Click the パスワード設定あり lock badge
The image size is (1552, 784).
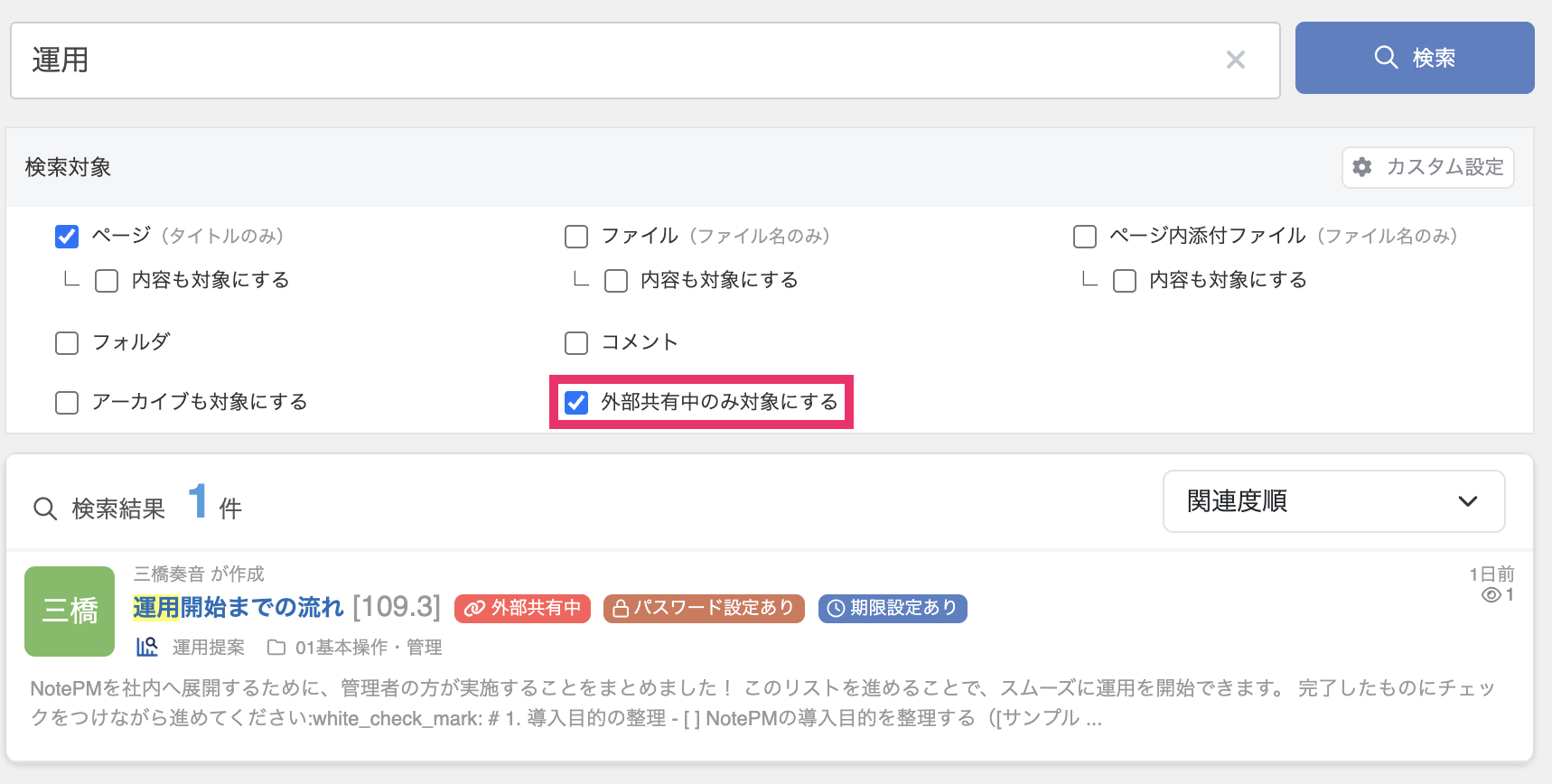(x=704, y=609)
